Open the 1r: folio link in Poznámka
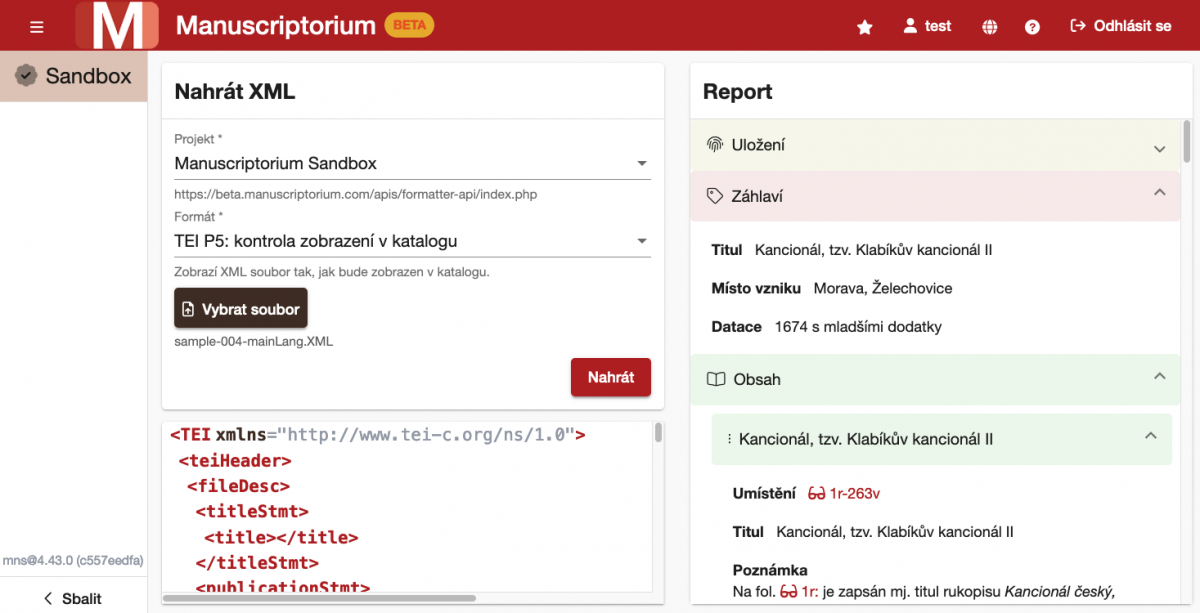Image resolution: width=1200 pixels, height=613 pixels. click(x=799, y=591)
